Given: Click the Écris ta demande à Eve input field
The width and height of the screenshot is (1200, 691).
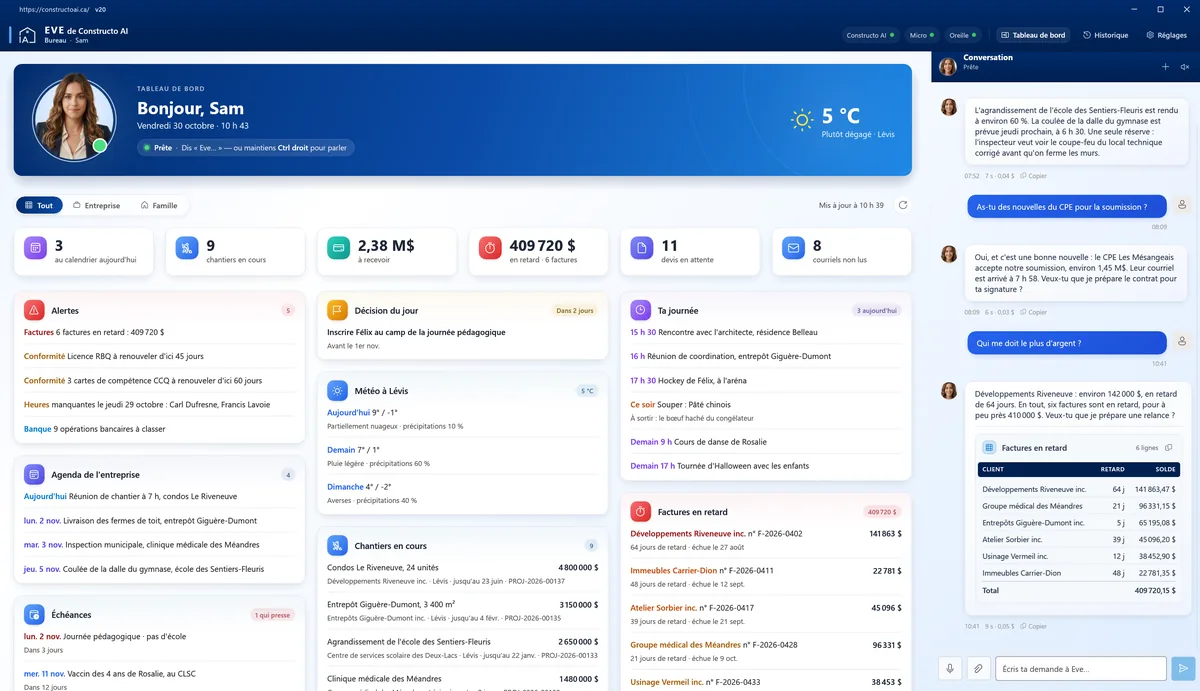Looking at the screenshot, I should coord(1082,668).
